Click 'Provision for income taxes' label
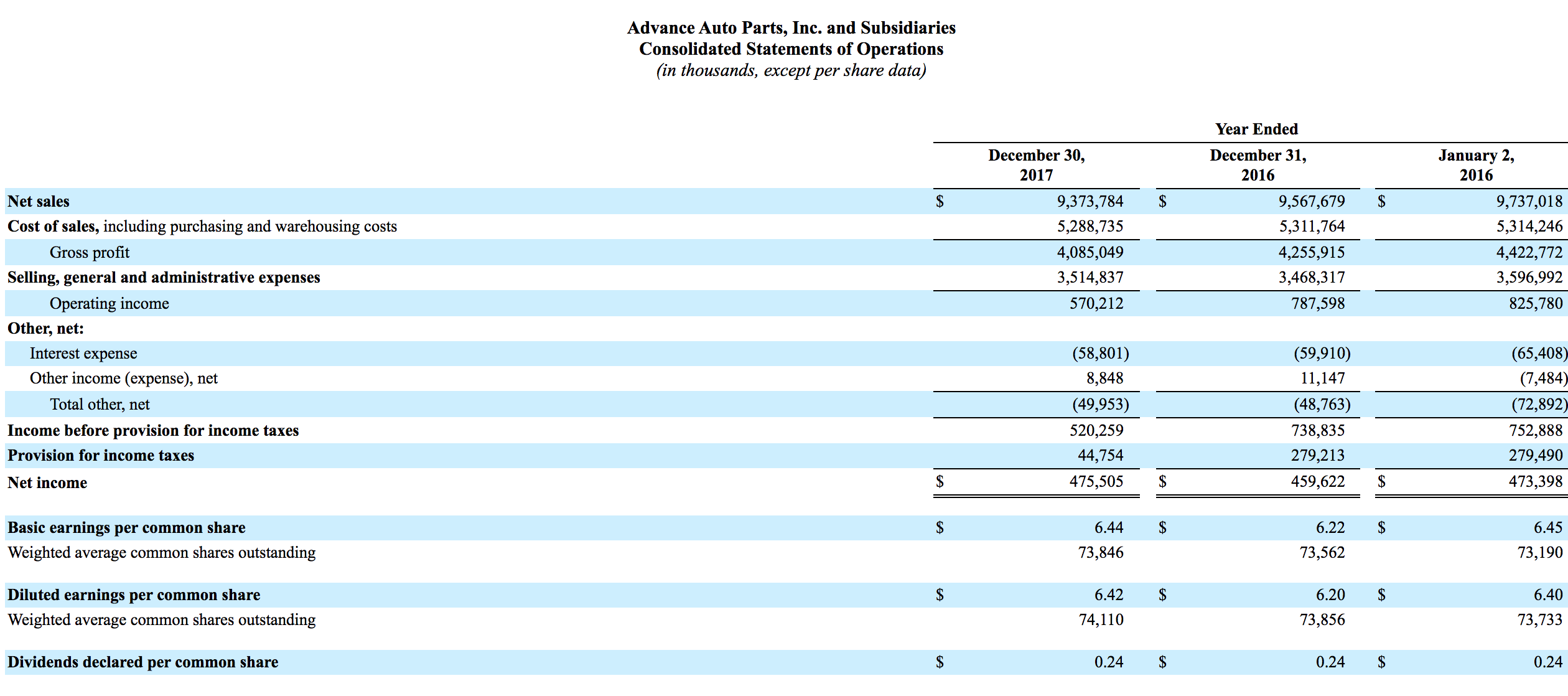 [x=101, y=456]
